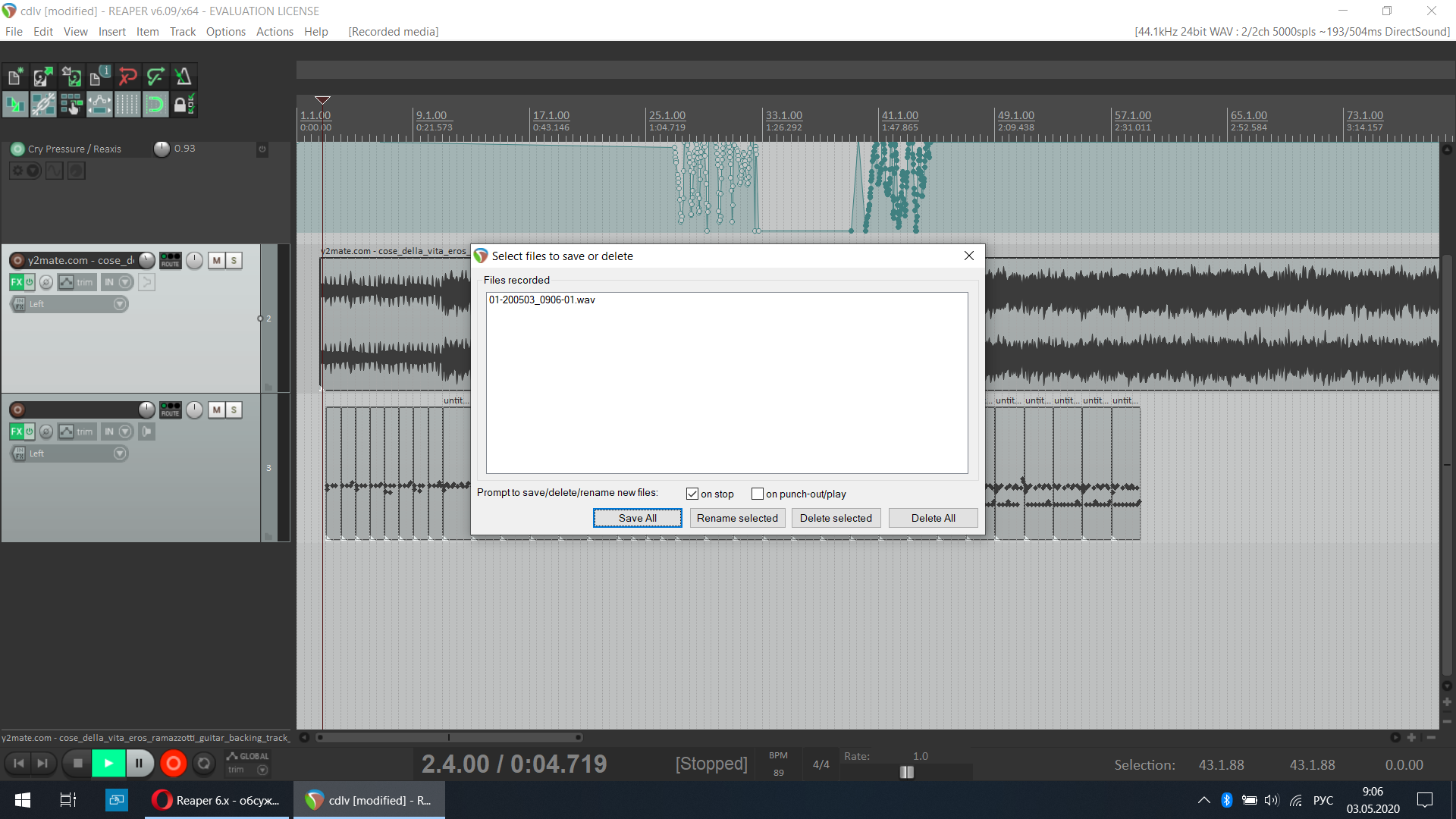Image resolution: width=1456 pixels, height=819 pixels.
Task: Mute the y2mate.com track
Action: tap(217, 261)
